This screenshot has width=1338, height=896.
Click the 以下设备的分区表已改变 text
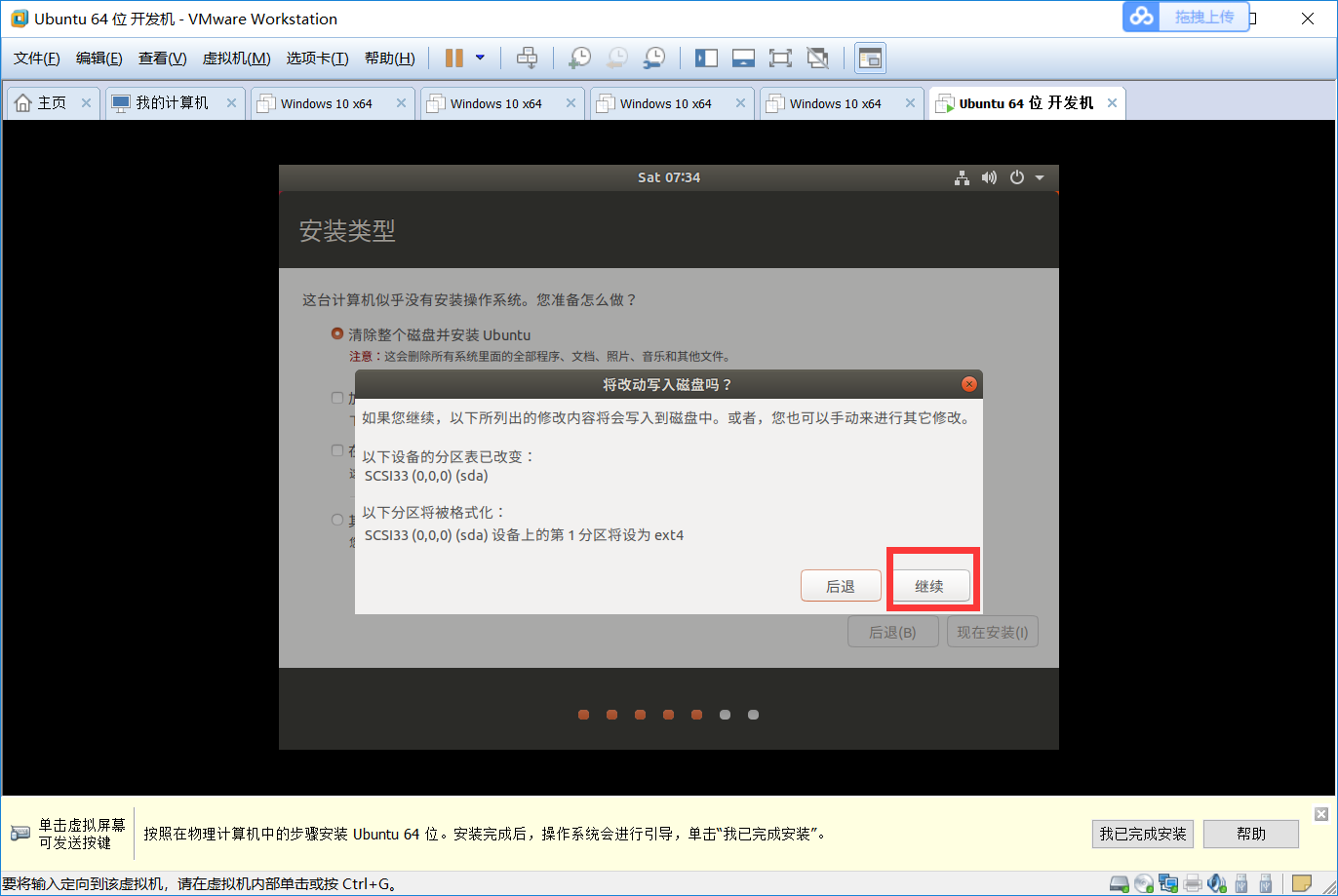pos(449,456)
